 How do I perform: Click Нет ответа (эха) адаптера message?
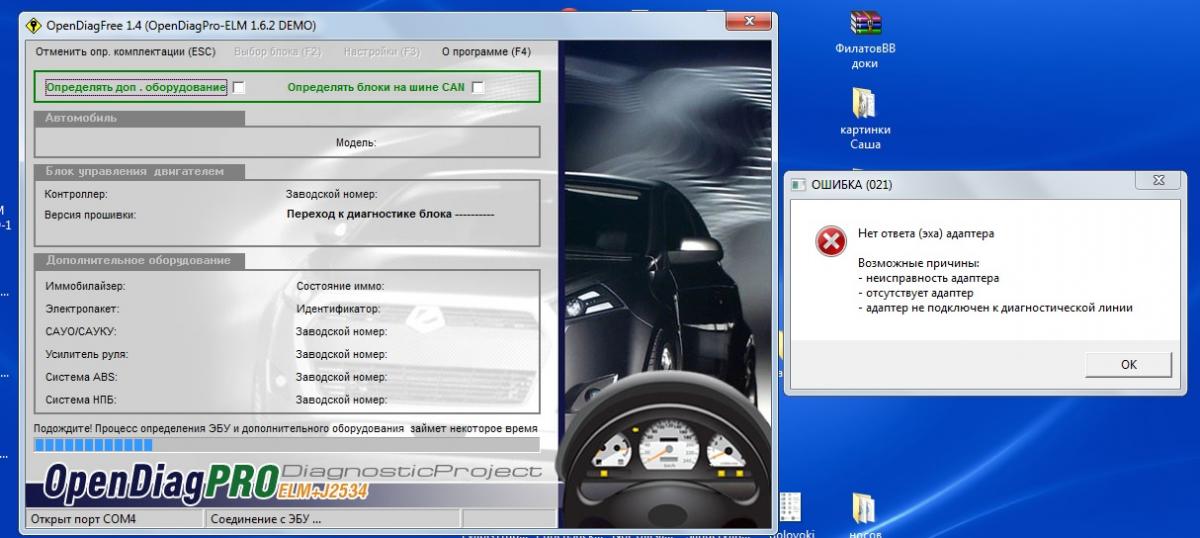[x=926, y=234]
